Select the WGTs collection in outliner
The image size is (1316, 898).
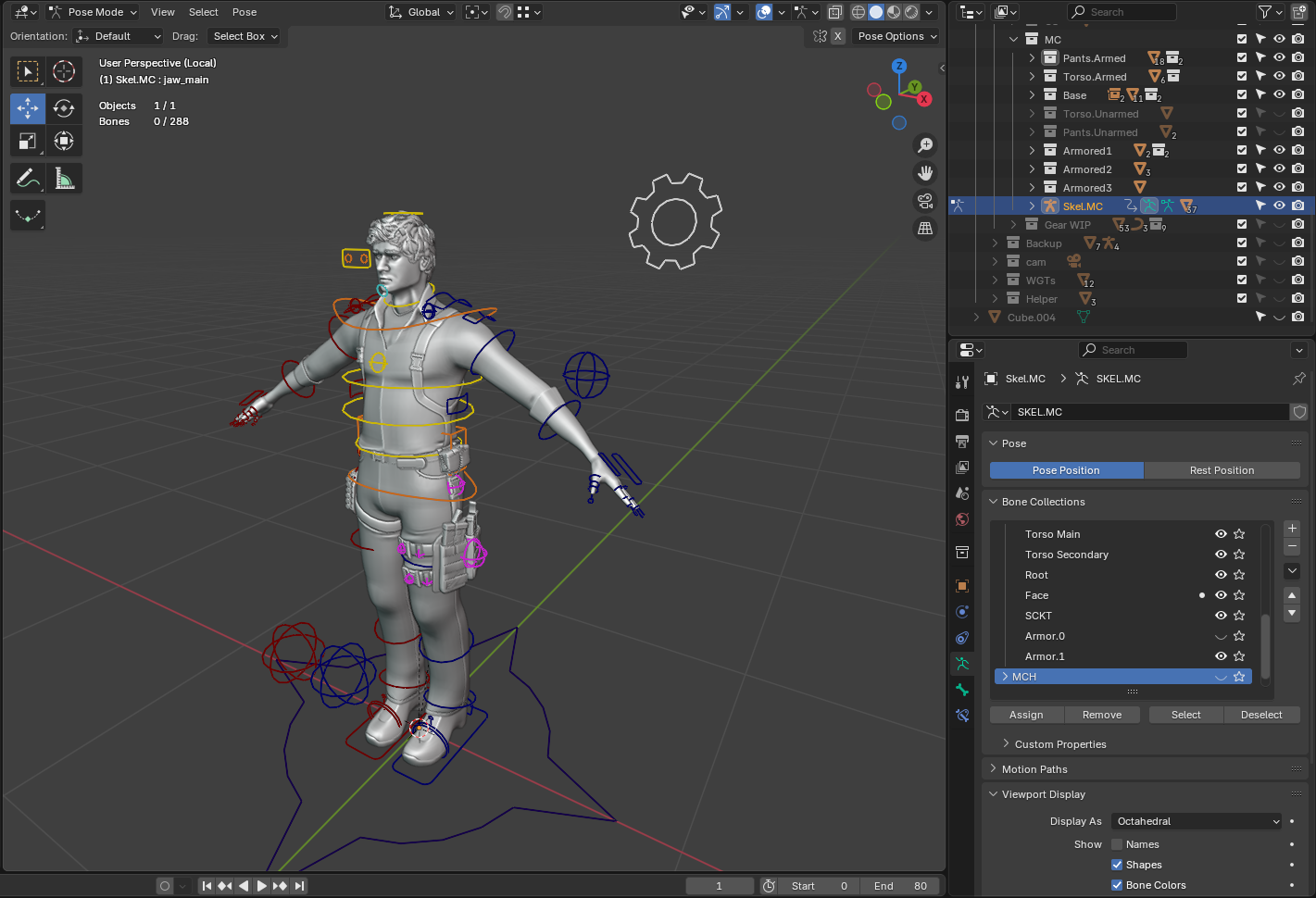tap(1040, 281)
